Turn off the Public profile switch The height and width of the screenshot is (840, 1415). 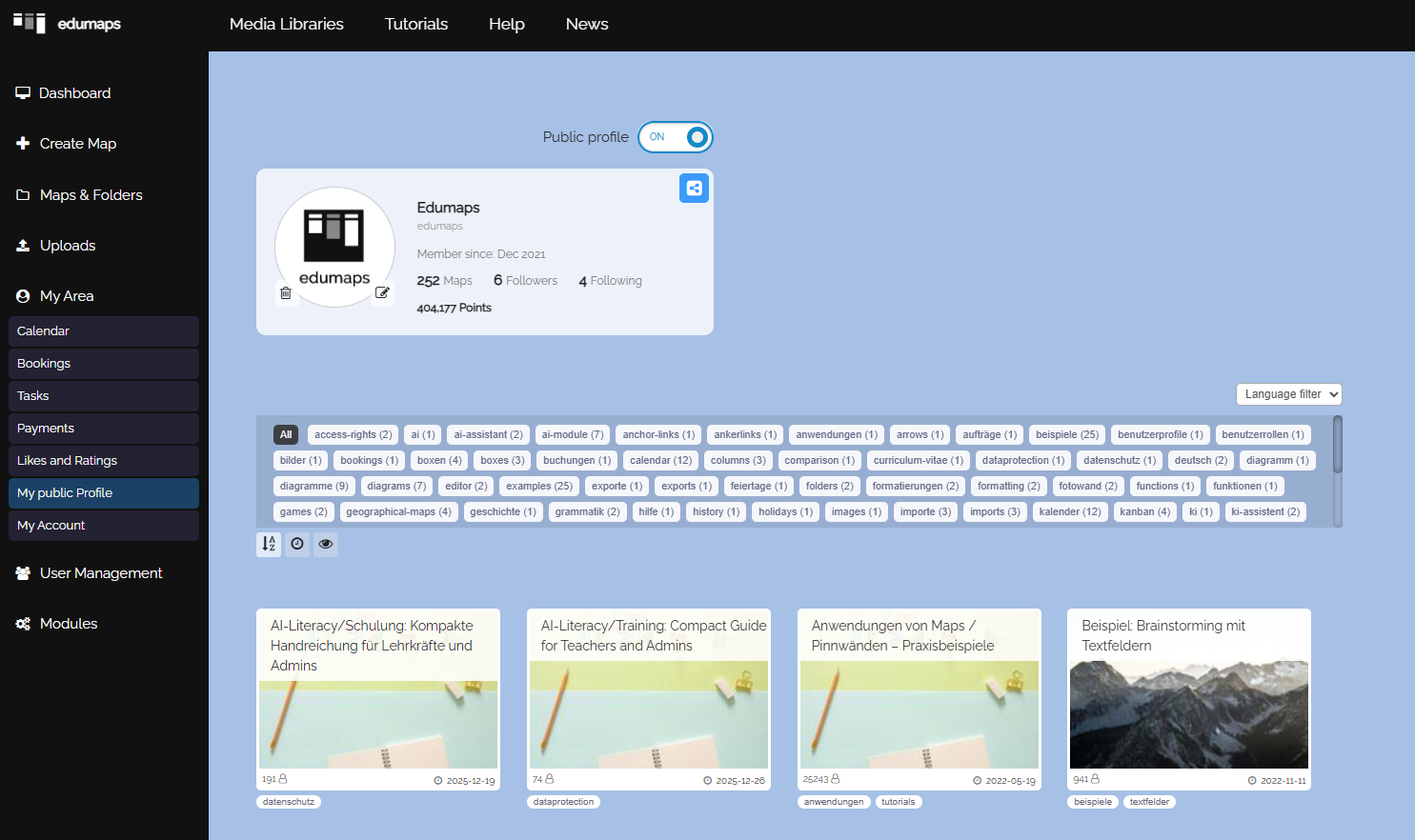(x=676, y=137)
